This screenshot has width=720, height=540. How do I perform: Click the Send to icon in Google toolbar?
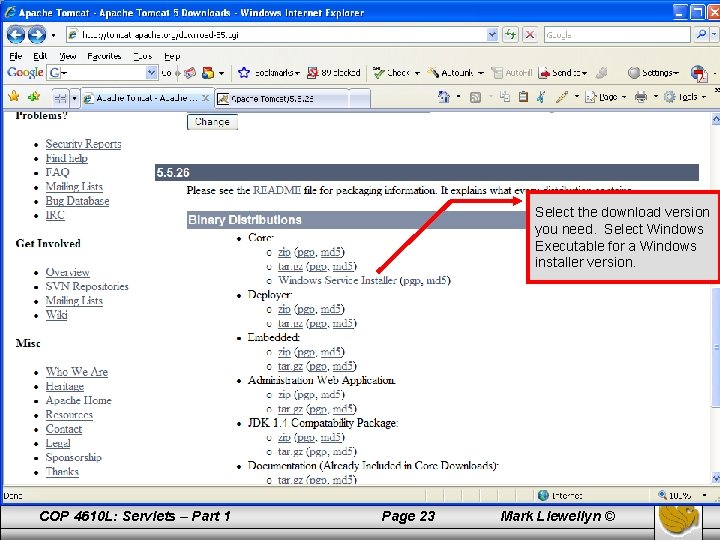(544, 73)
